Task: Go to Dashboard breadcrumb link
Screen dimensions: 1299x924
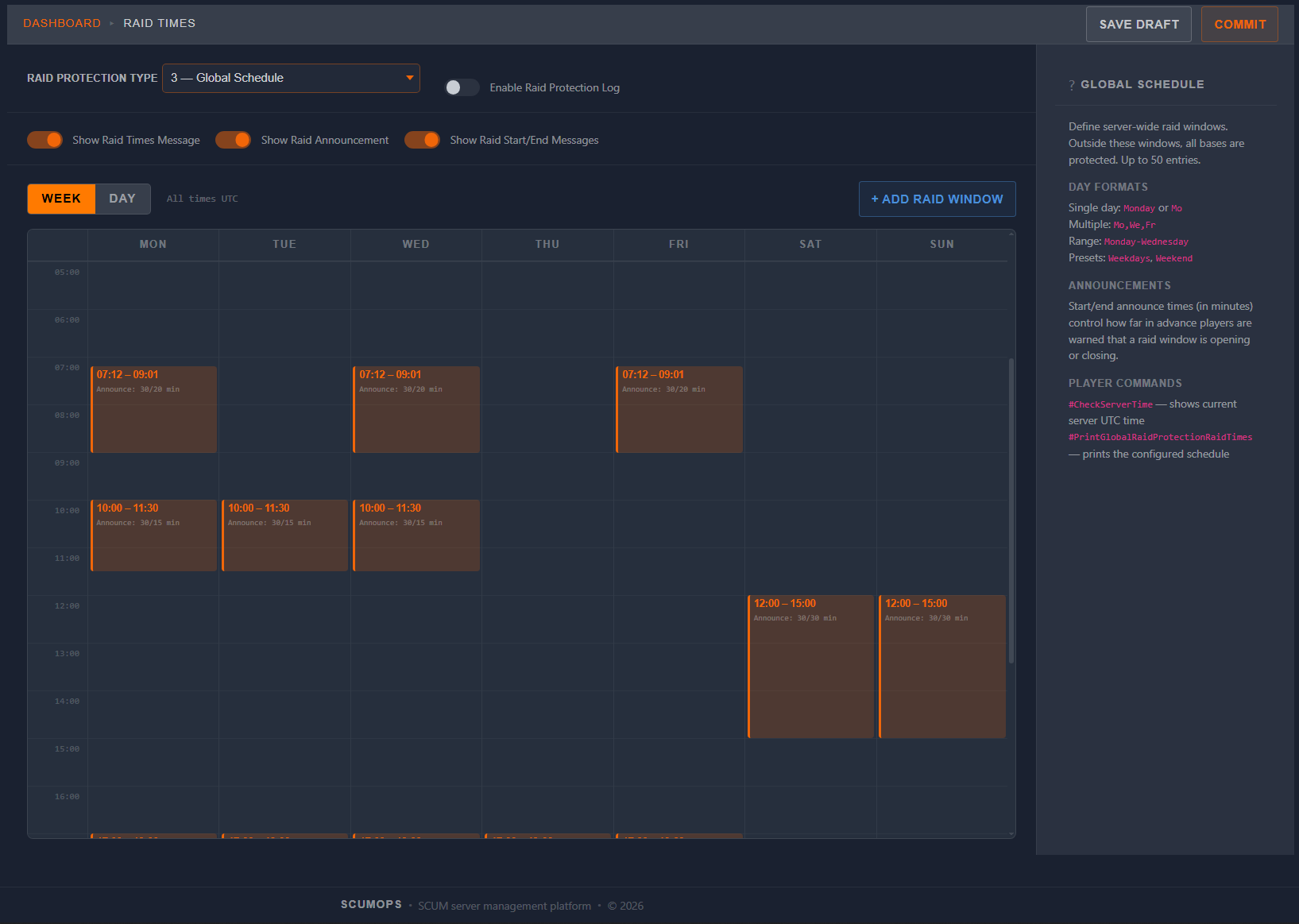Action: [x=62, y=23]
